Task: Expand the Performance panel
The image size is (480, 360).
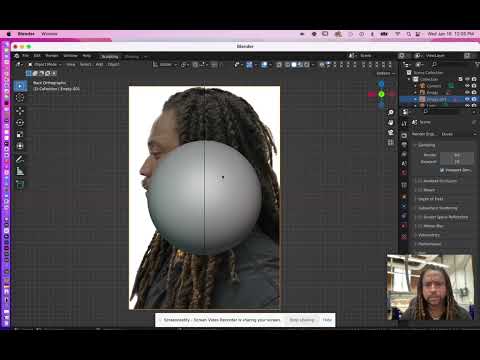Action: (429, 244)
